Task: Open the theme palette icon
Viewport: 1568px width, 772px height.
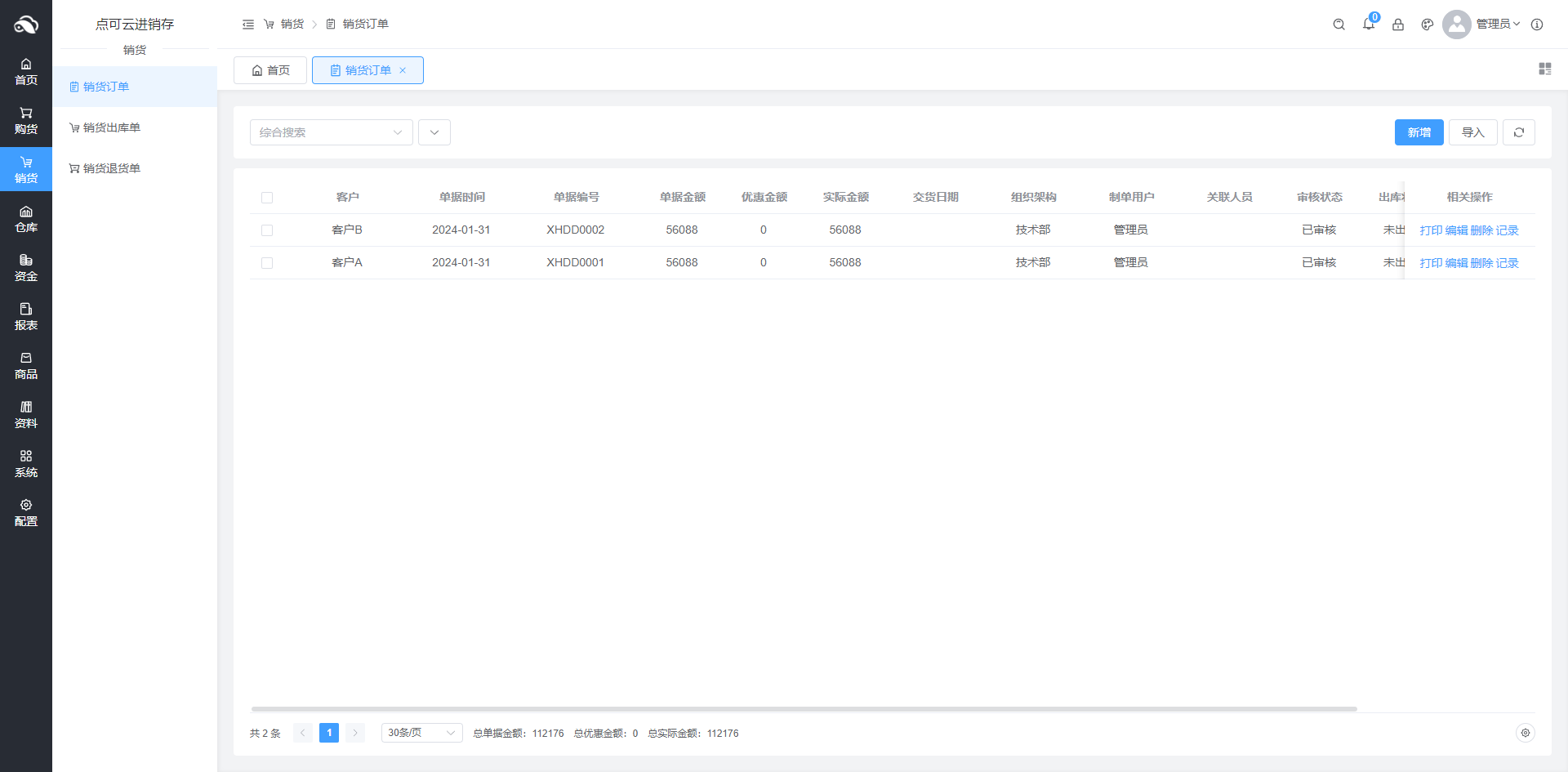Action: [x=1427, y=25]
